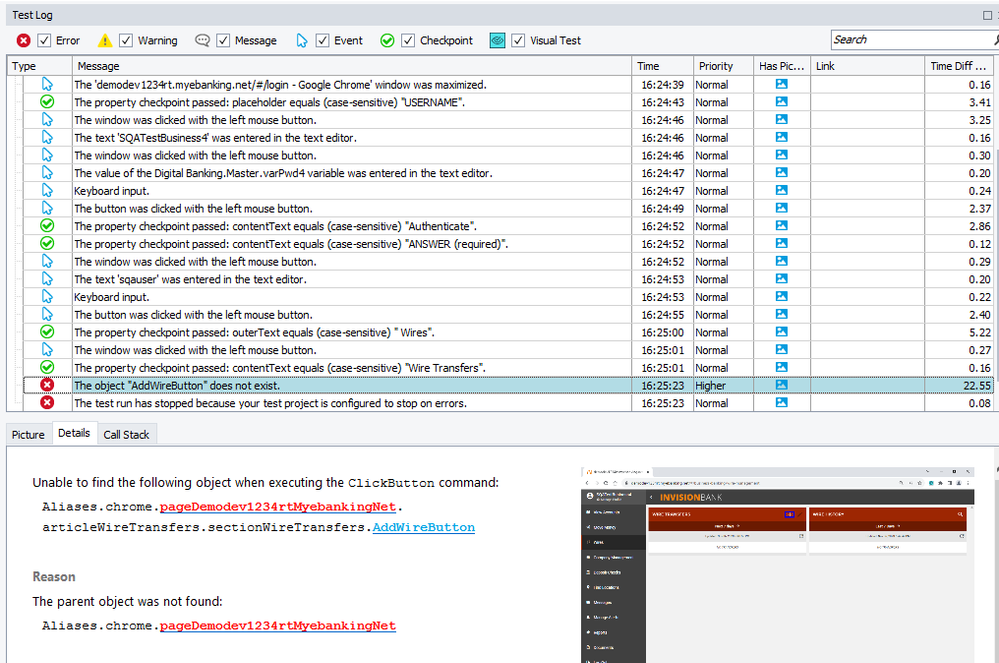
Task: Toggle the Warning filter checkbox
Action: point(126,41)
